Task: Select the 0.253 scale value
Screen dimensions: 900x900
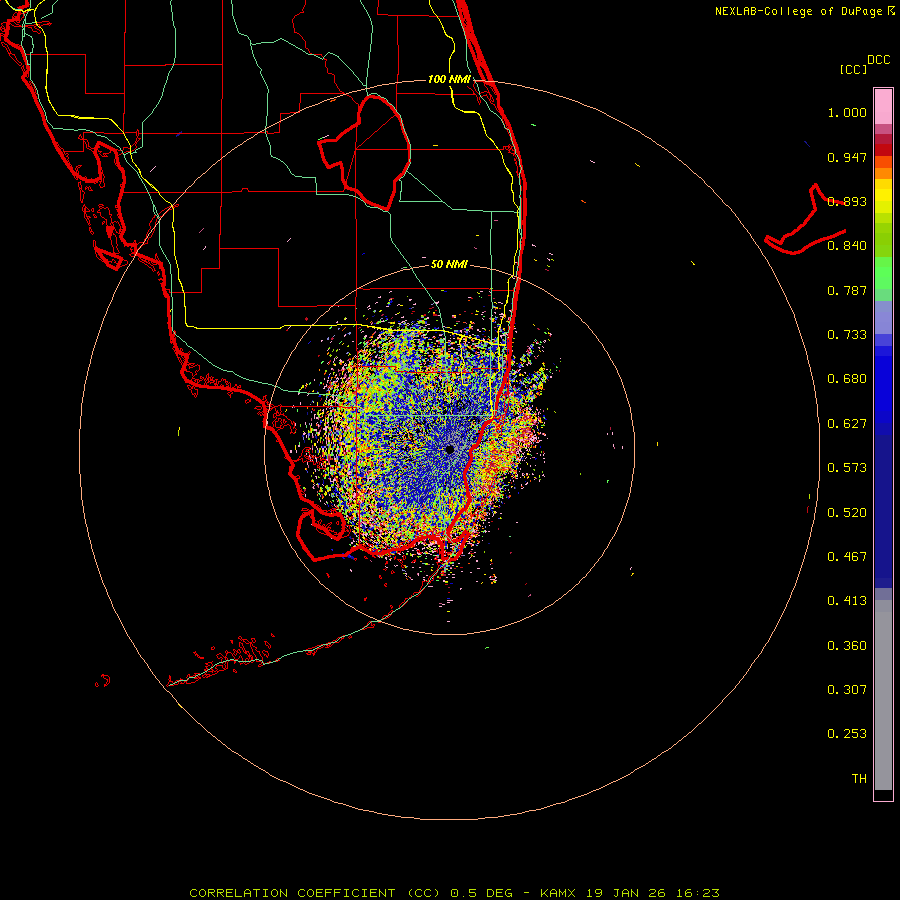Action: pyautogui.click(x=847, y=734)
